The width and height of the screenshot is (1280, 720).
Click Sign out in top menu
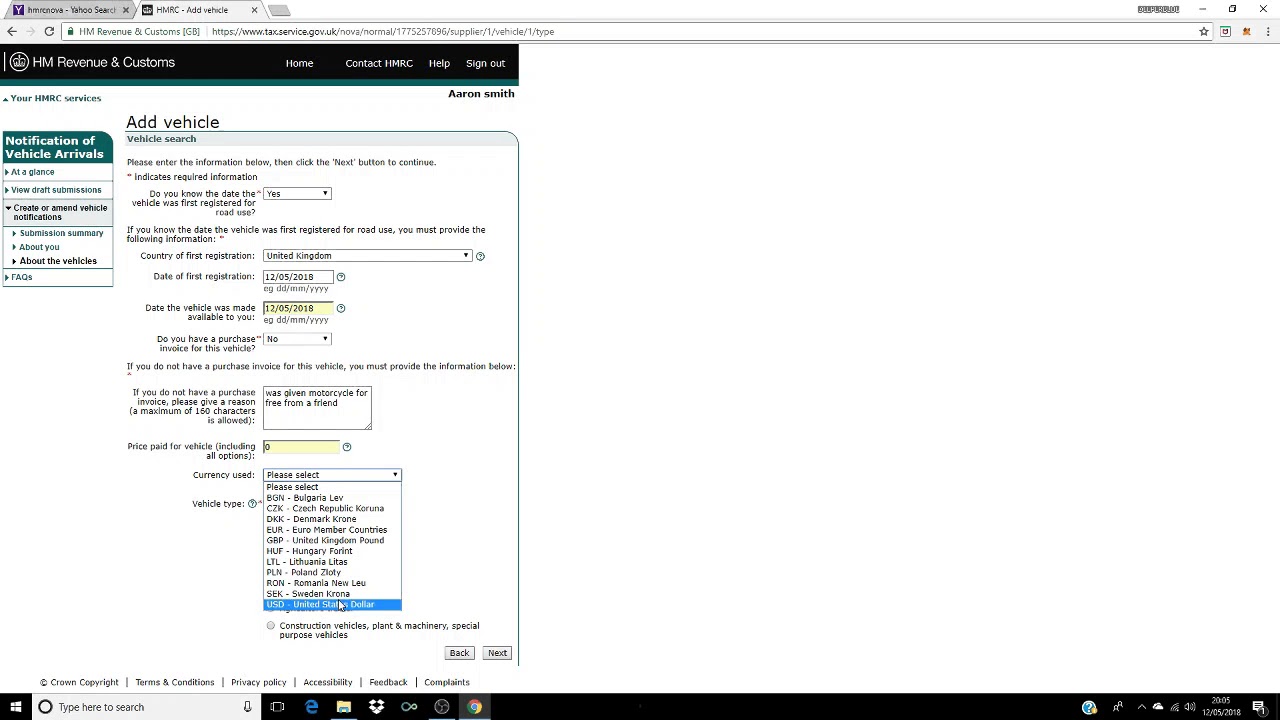click(485, 63)
